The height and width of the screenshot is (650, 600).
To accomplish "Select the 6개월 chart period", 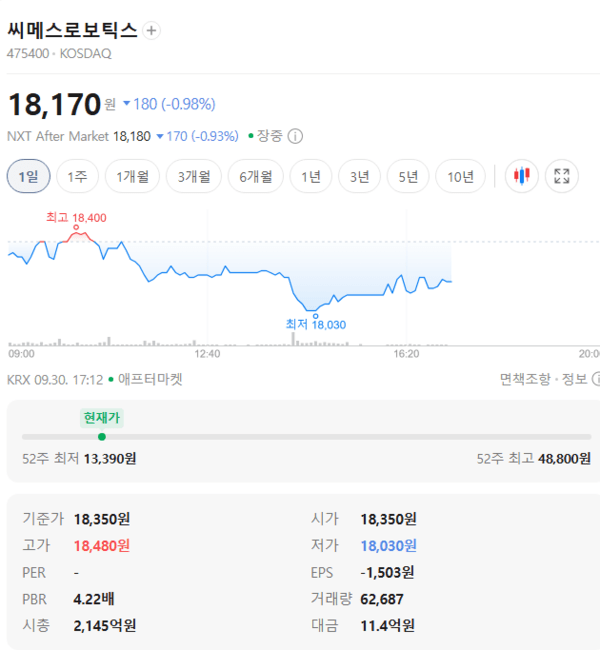I will point(255,176).
